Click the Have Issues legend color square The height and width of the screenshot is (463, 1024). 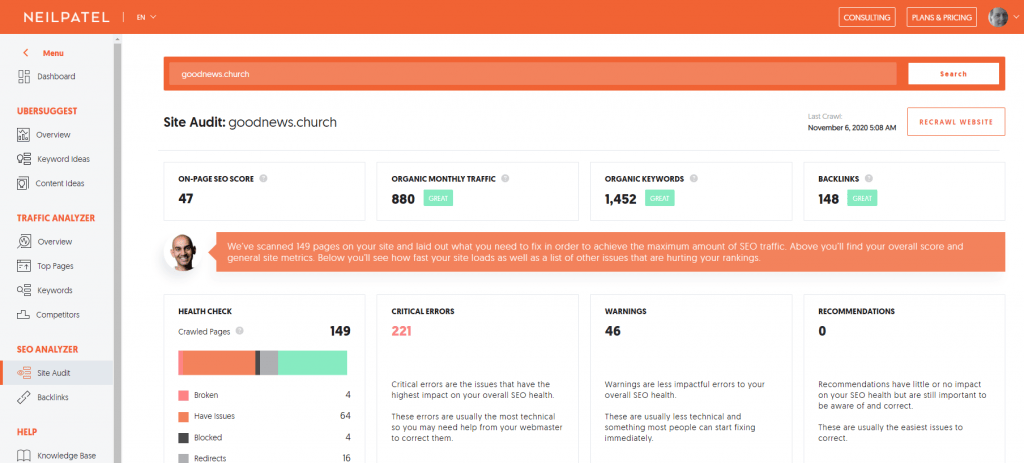(x=183, y=416)
